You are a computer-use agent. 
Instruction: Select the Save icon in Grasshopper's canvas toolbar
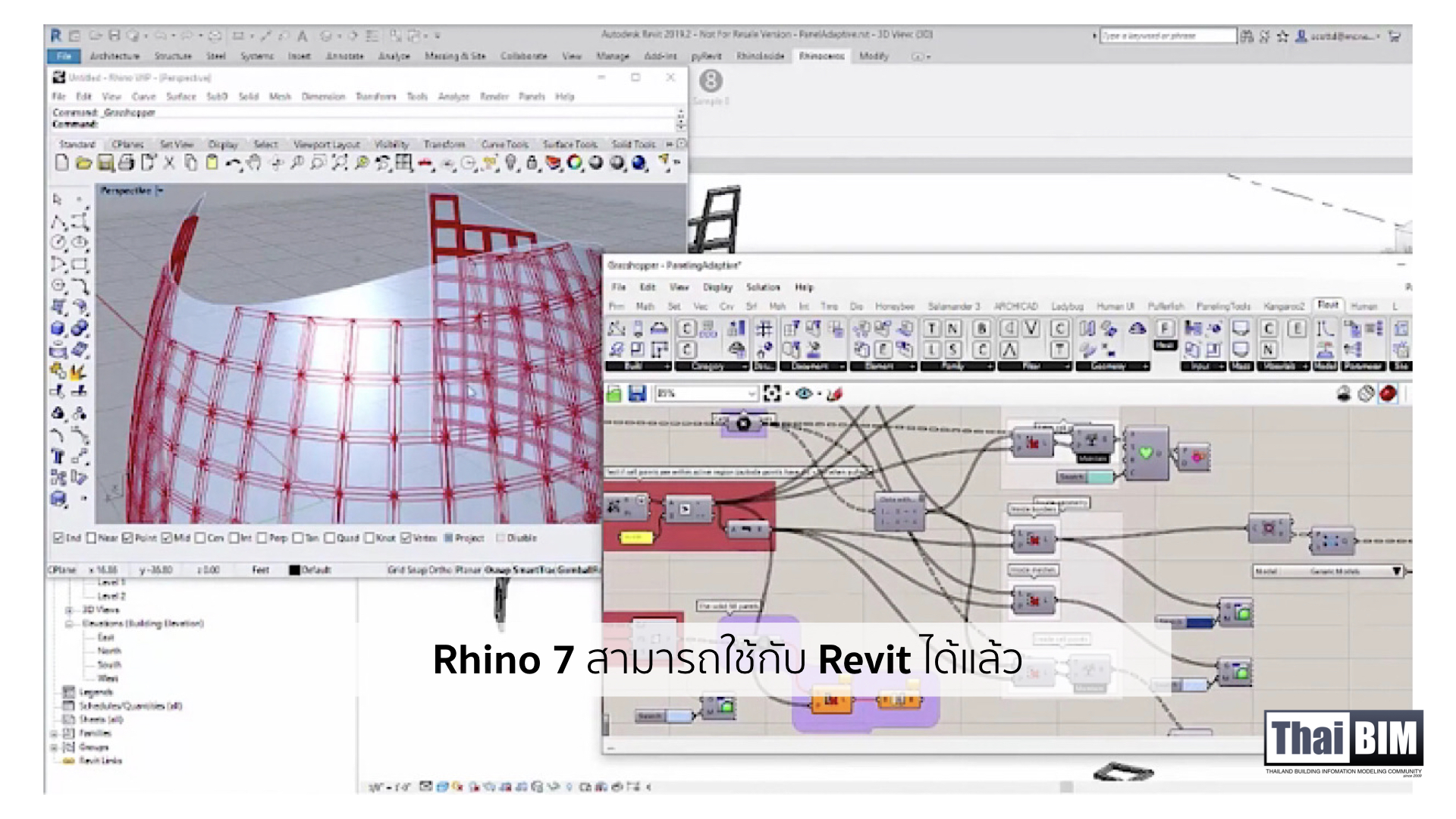638,393
